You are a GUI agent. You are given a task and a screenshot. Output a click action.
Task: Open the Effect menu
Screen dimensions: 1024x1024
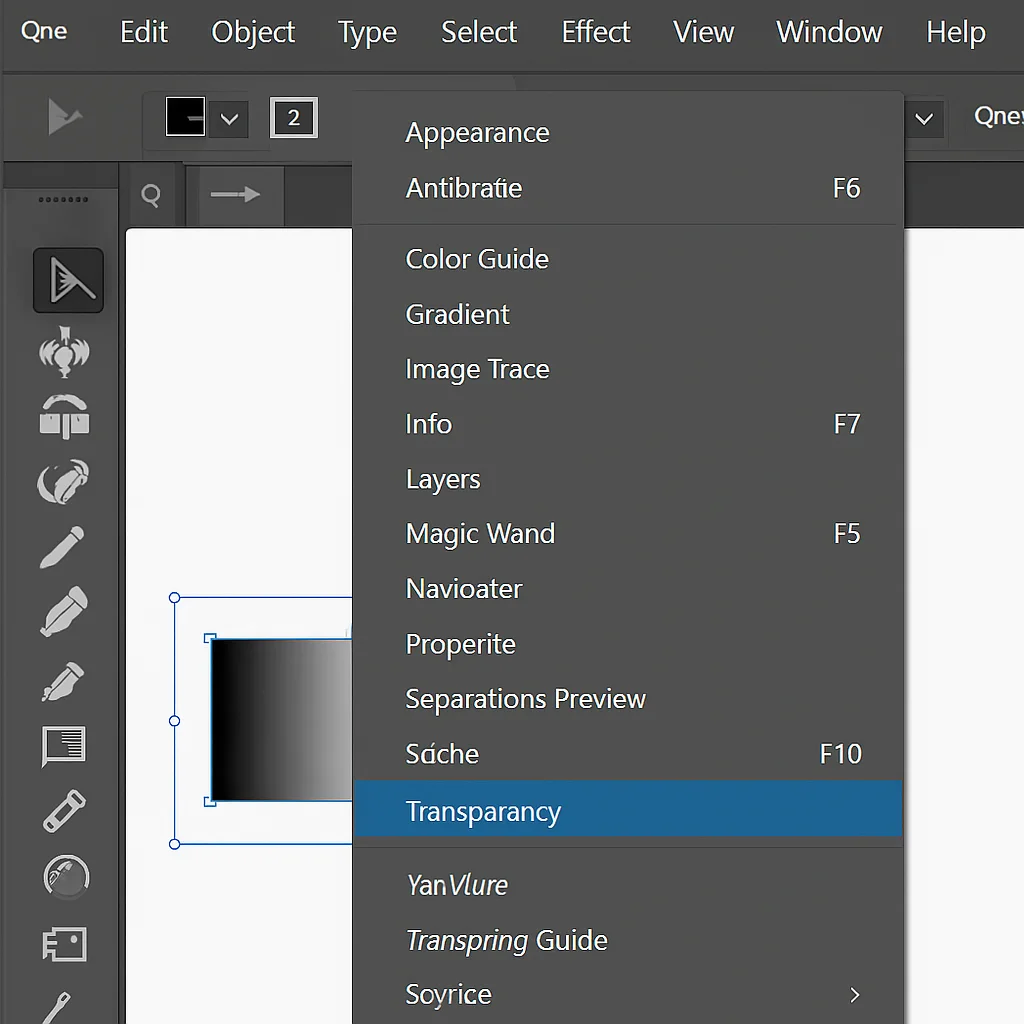point(596,31)
